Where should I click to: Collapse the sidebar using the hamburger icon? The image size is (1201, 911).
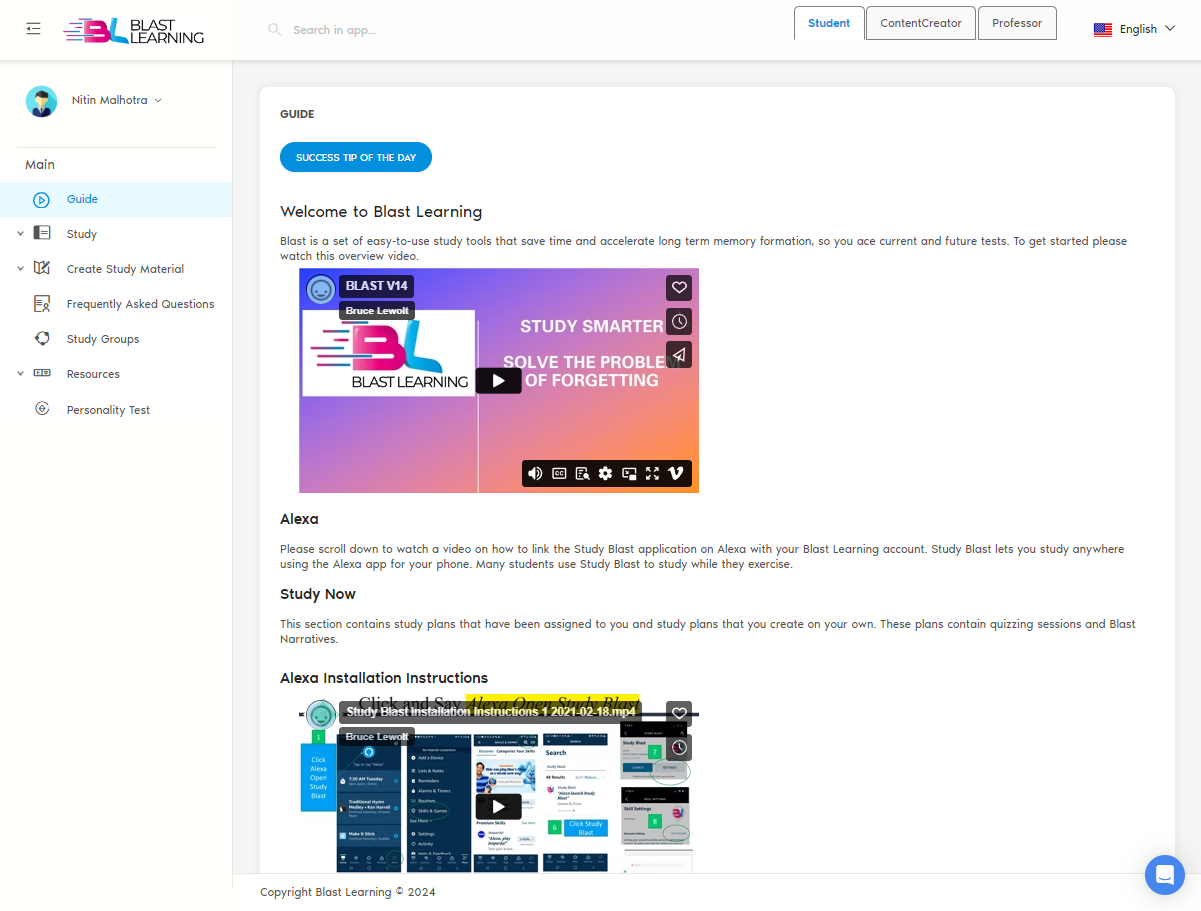[33, 28]
